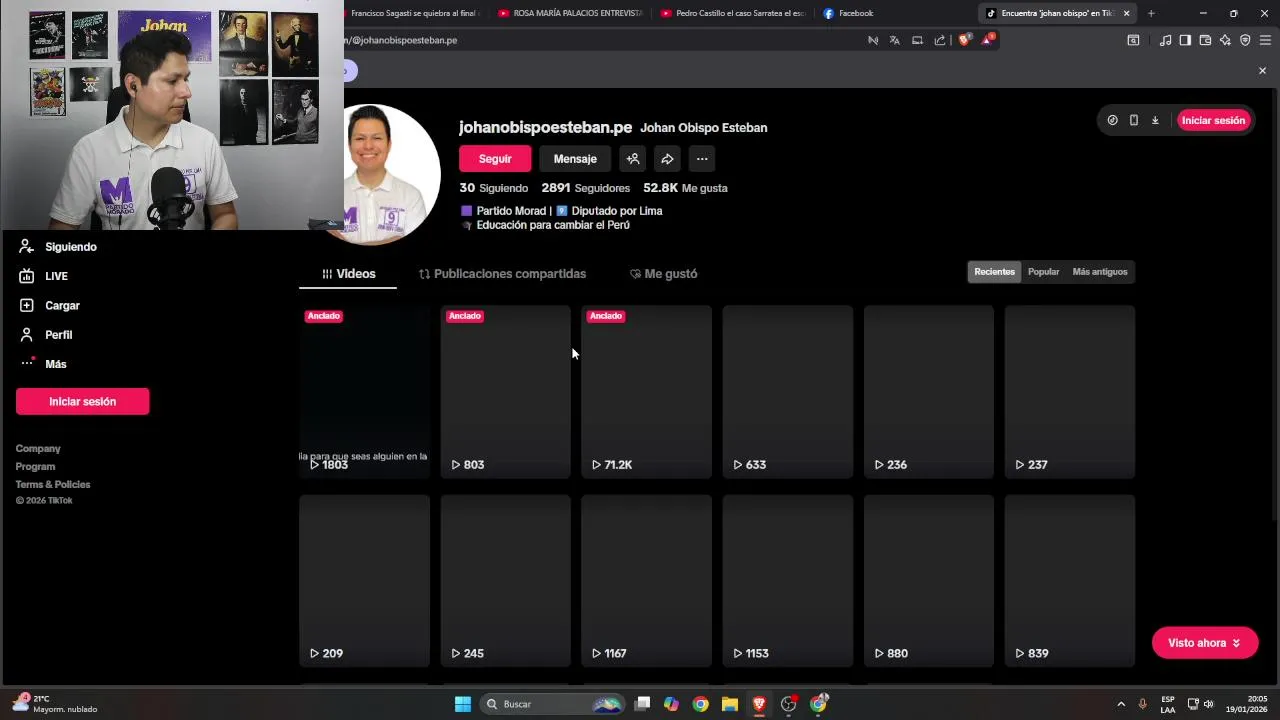Open Brave Wallet icon

(1205, 40)
